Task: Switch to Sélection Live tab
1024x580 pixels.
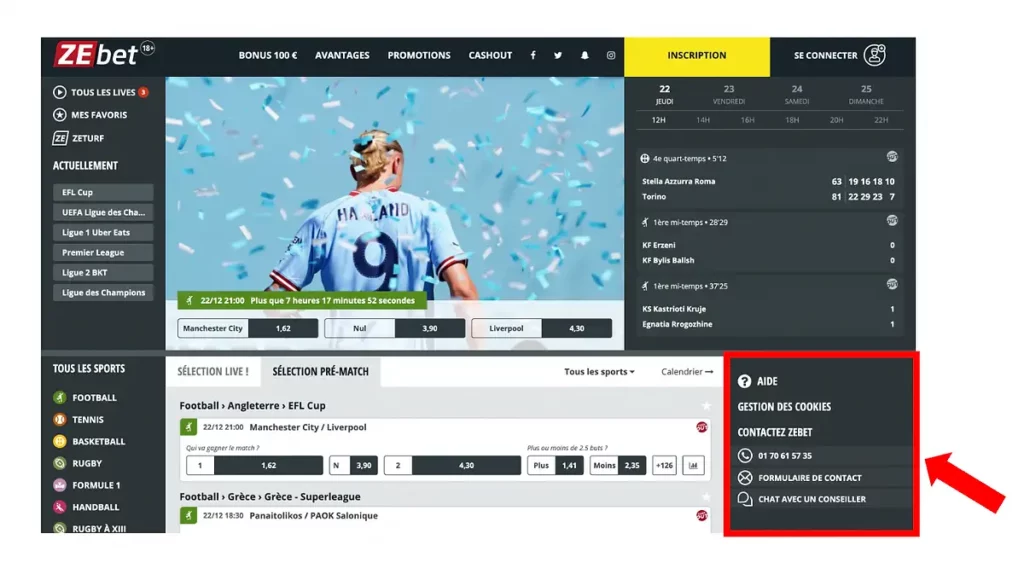Action: click(213, 372)
